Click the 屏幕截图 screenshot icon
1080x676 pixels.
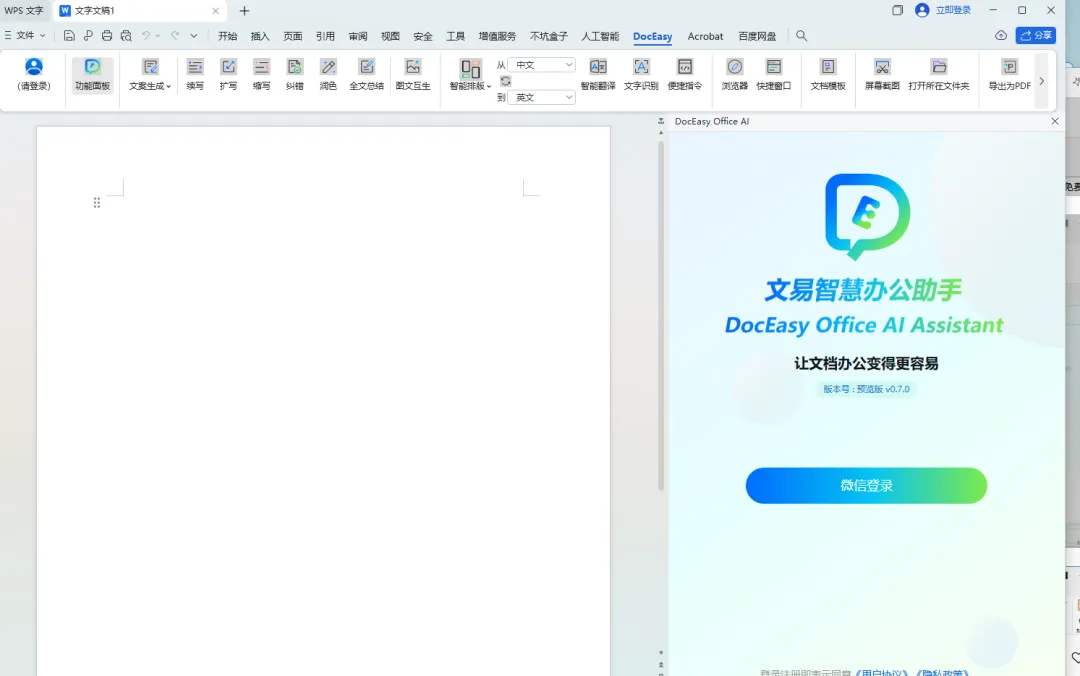pyautogui.click(x=882, y=67)
